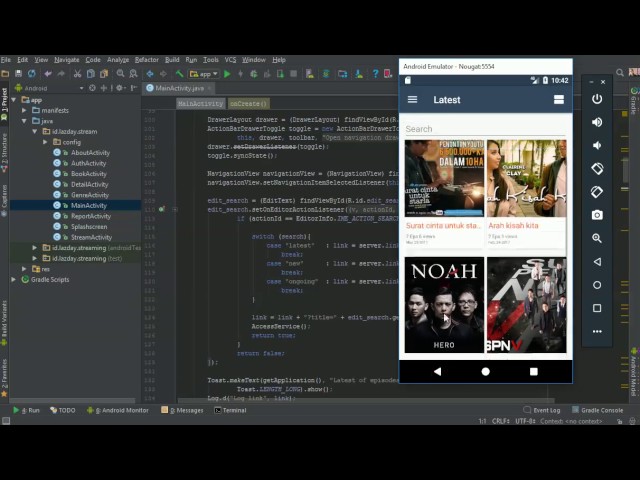Click the Paste clipboard icon

point(104,74)
